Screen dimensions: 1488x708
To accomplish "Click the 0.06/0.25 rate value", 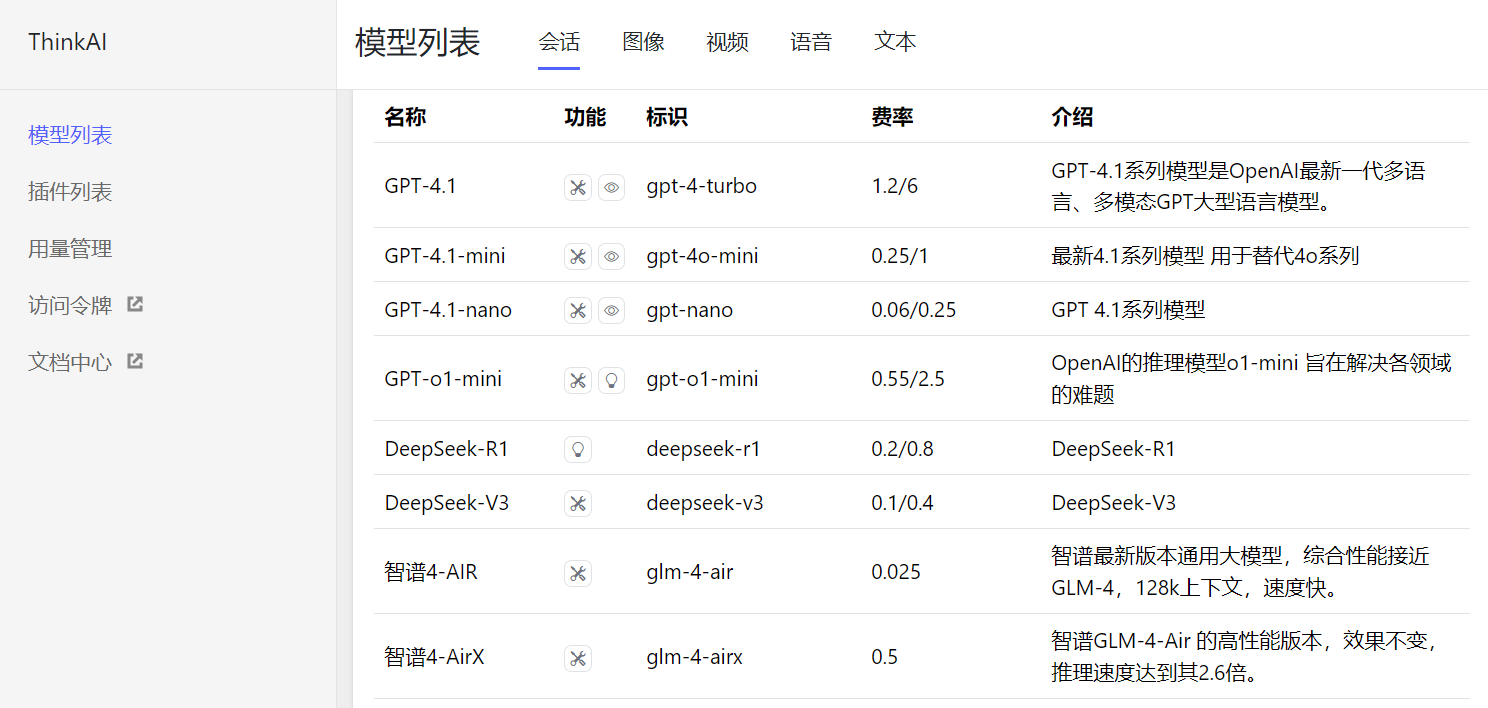I will 913,310.
